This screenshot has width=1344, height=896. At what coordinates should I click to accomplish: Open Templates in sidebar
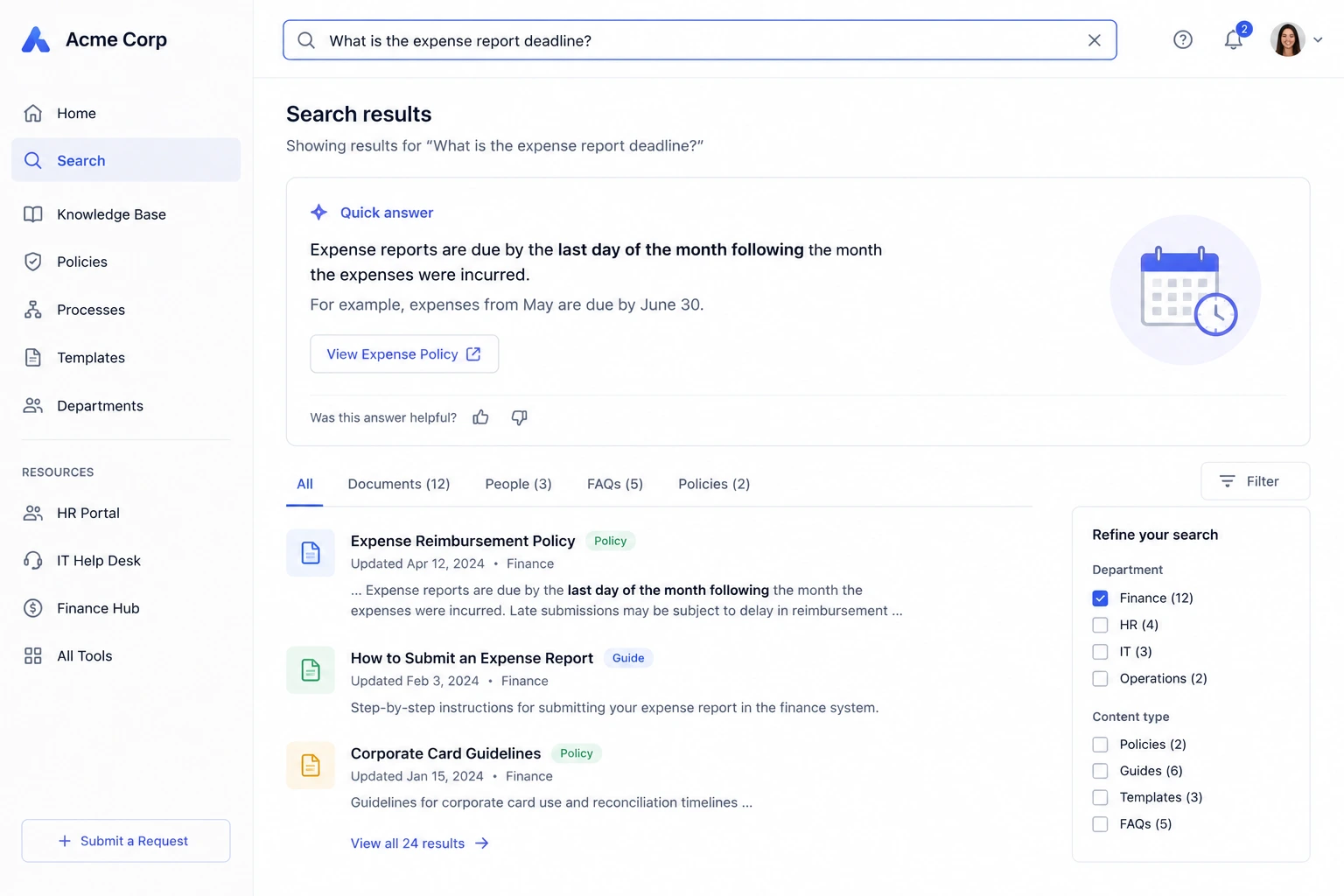pos(126,357)
